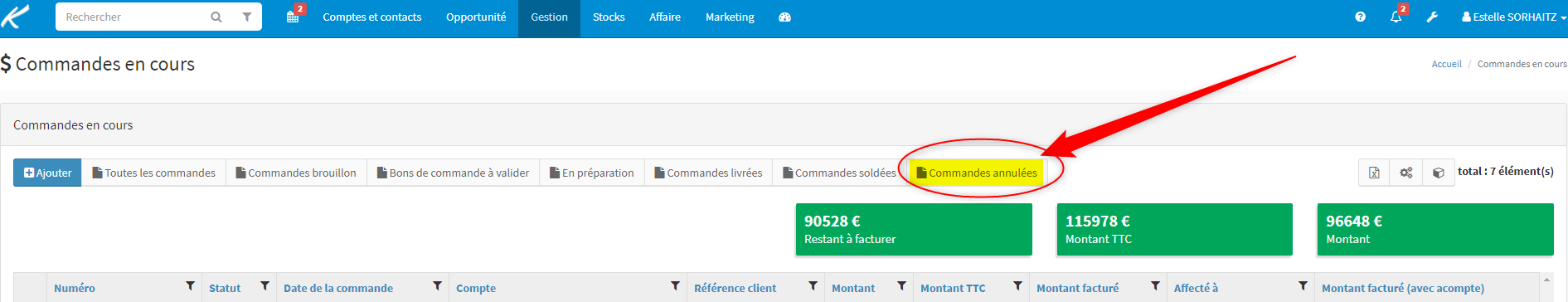
Task: Filter the Compte column
Action: coord(675,286)
